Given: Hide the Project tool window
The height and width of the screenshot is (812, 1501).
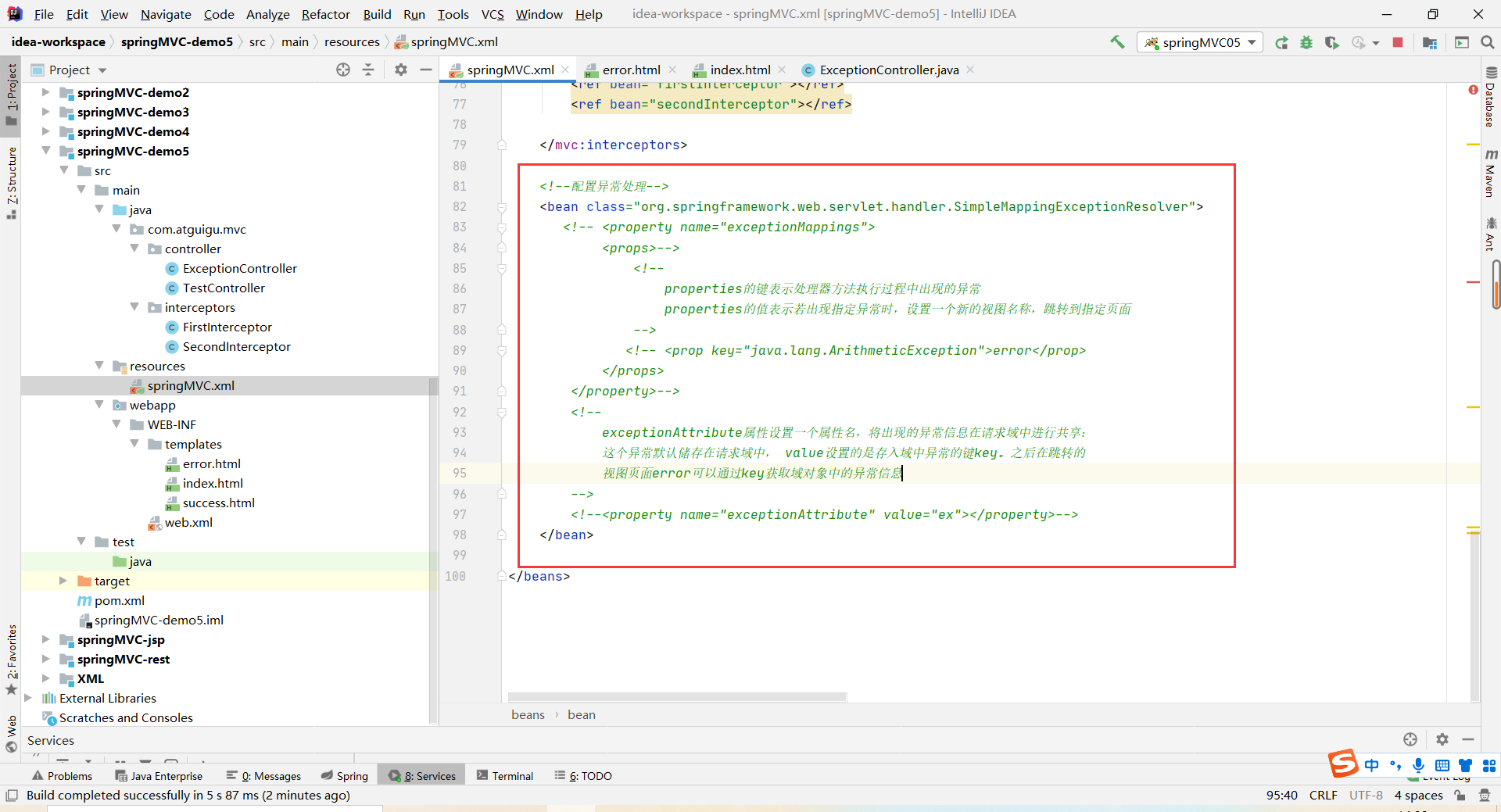Looking at the screenshot, I should point(426,70).
